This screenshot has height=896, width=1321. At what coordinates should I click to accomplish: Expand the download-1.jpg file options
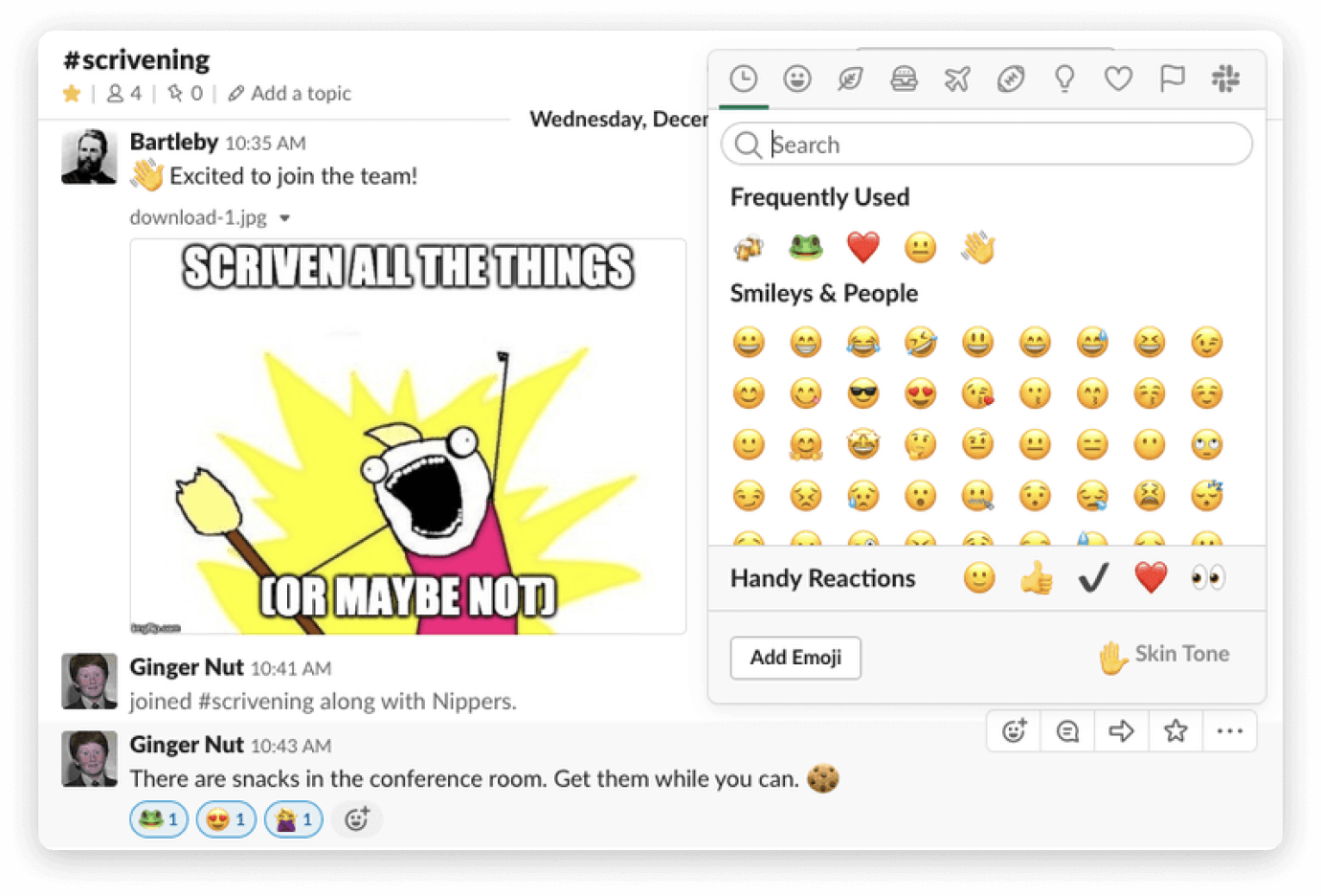point(285,217)
